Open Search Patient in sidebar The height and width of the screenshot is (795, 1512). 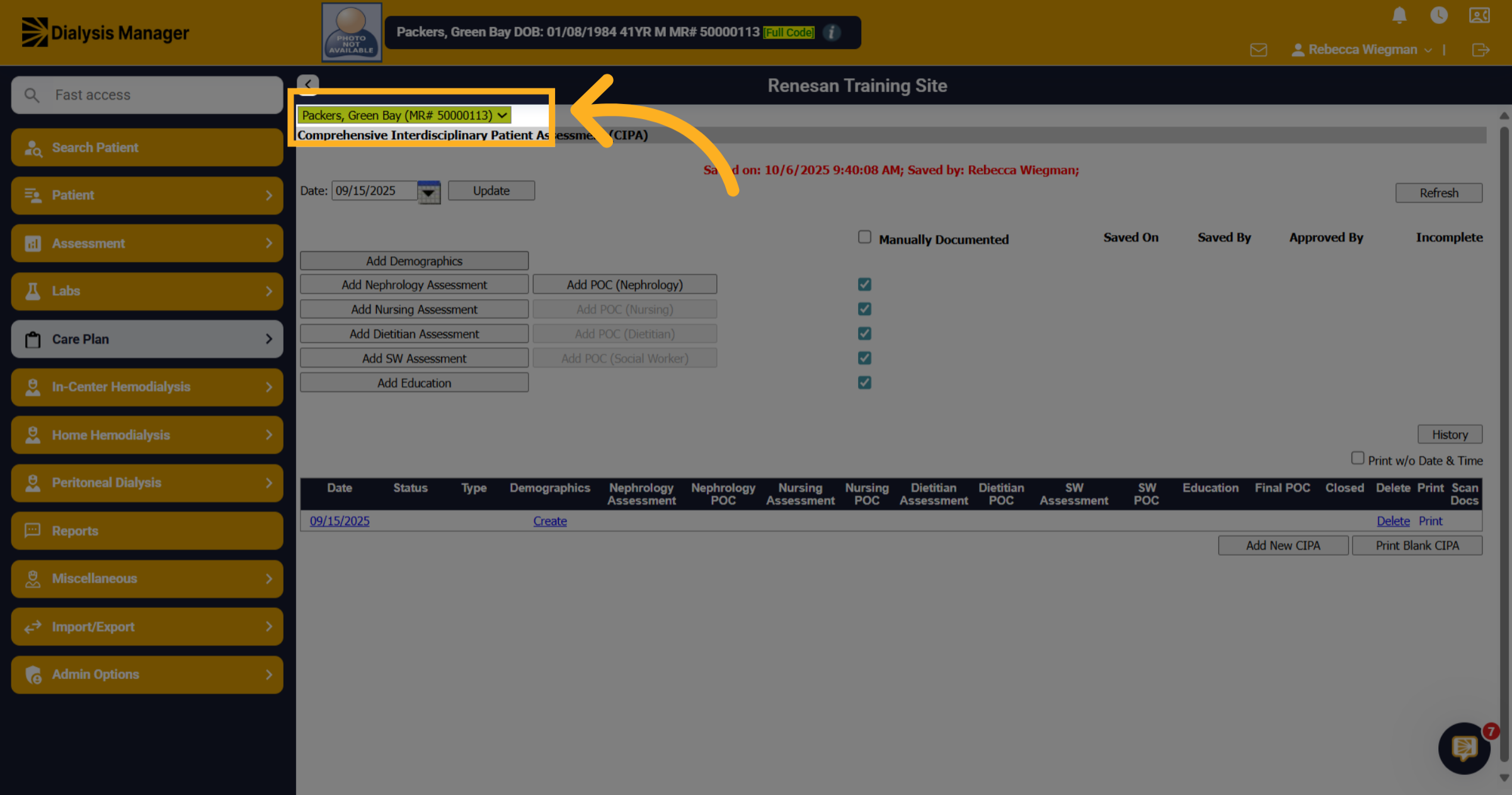[147, 147]
